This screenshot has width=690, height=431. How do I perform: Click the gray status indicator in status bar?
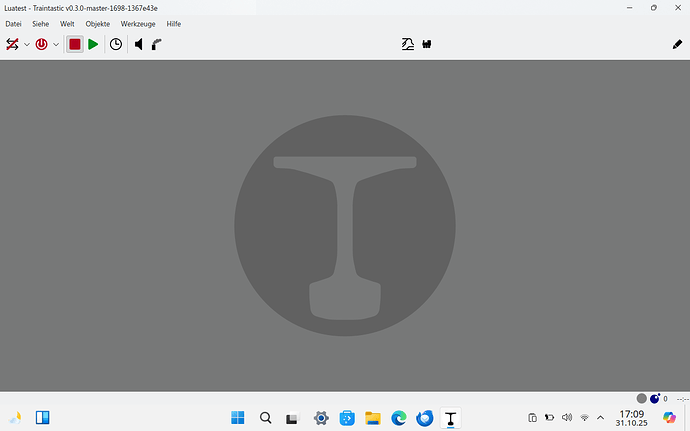pos(642,398)
